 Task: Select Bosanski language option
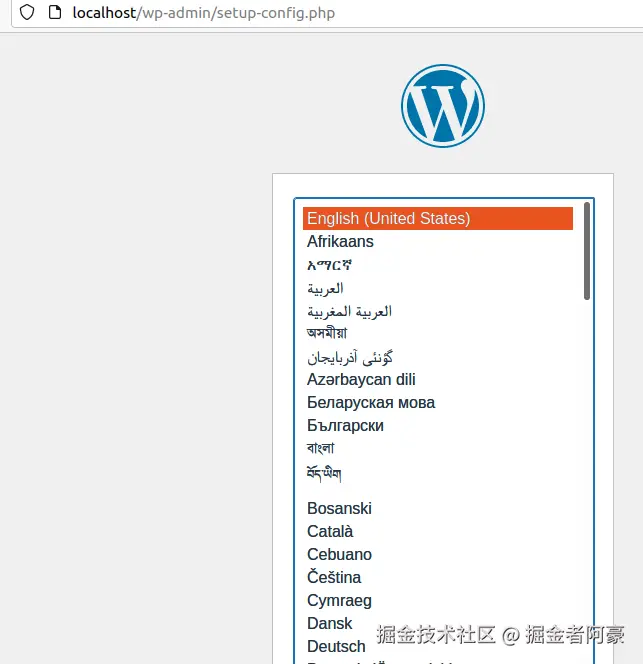[x=438, y=509]
